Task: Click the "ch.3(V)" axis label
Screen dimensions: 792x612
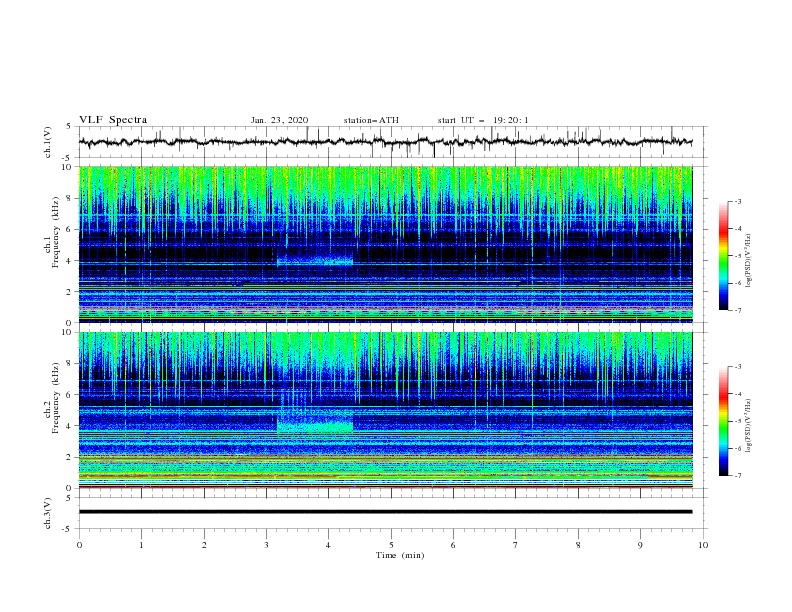Action: tap(48, 513)
